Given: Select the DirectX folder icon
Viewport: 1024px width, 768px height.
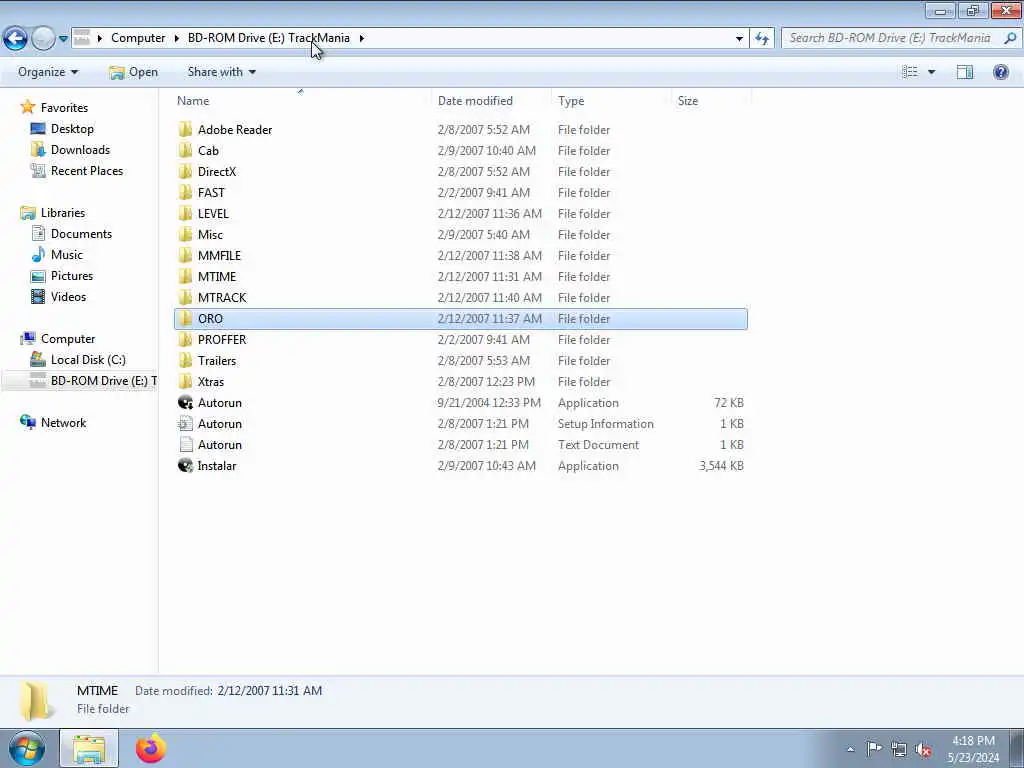Looking at the screenshot, I should pyautogui.click(x=185, y=171).
